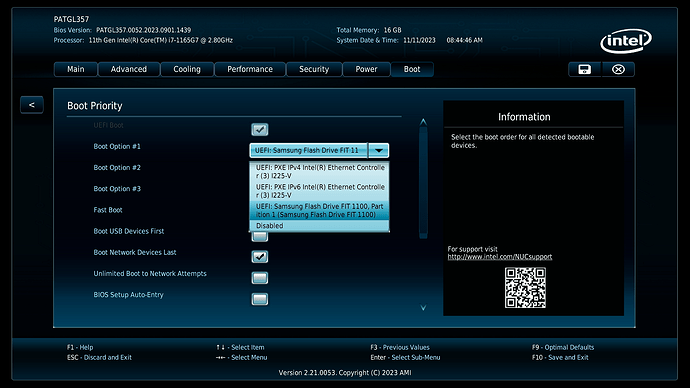This screenshot has height=388, width=690.
Task: Enable Unlimited Boot to Network Attempts
Action: (260, 278)
